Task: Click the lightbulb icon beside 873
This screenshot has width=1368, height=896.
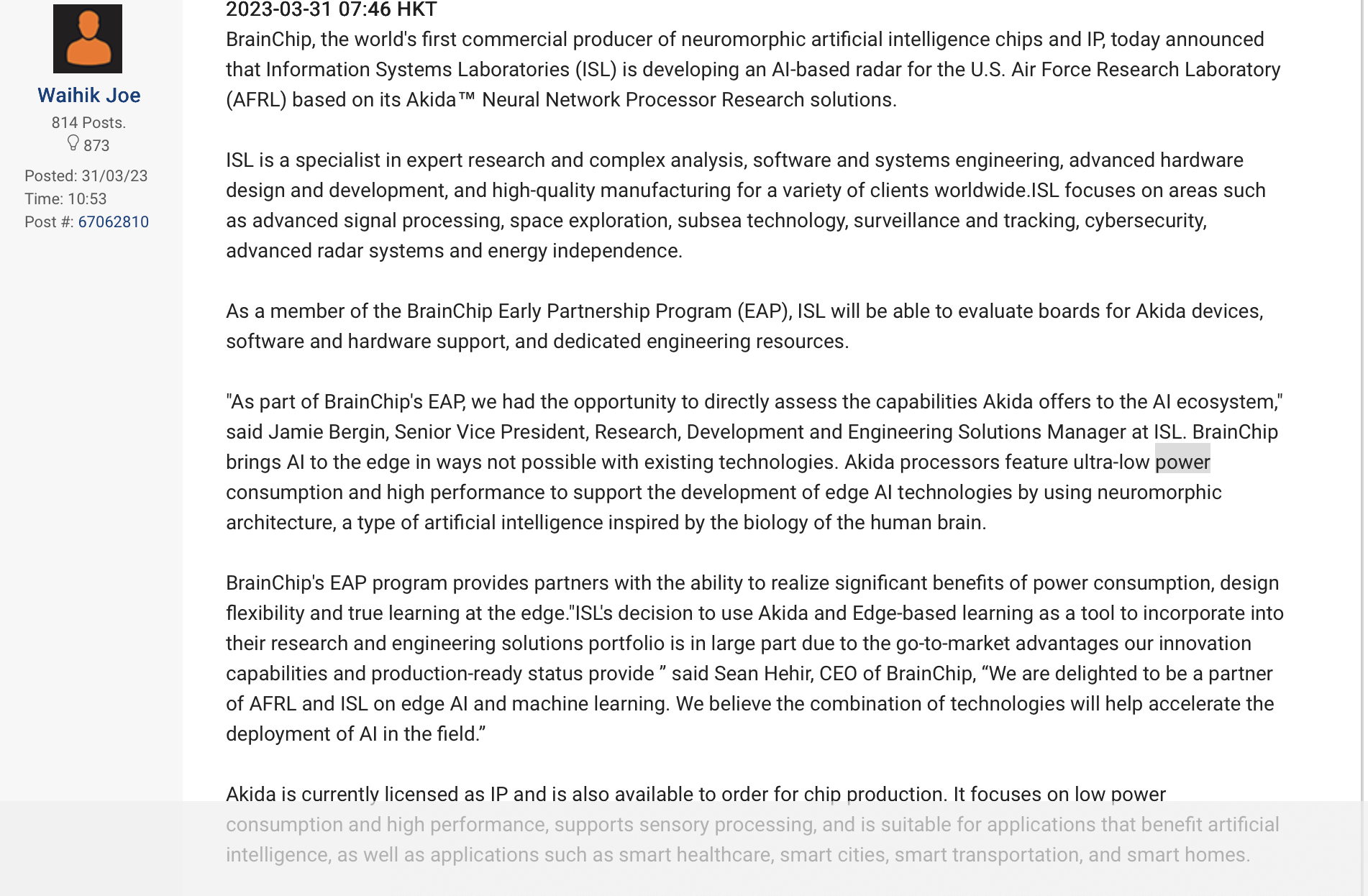Action: (x=73, y=143)
